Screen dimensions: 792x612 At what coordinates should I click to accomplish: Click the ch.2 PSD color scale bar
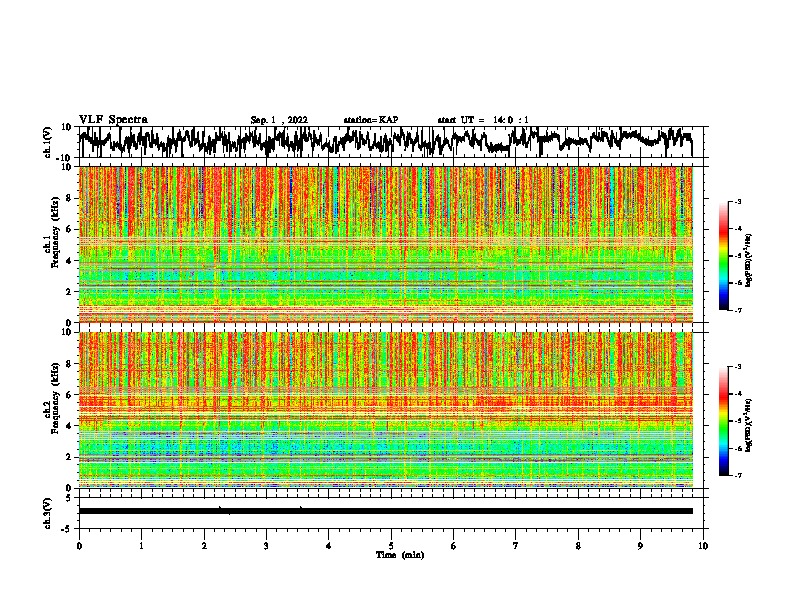pyautogui.click(x=723, y=421)
